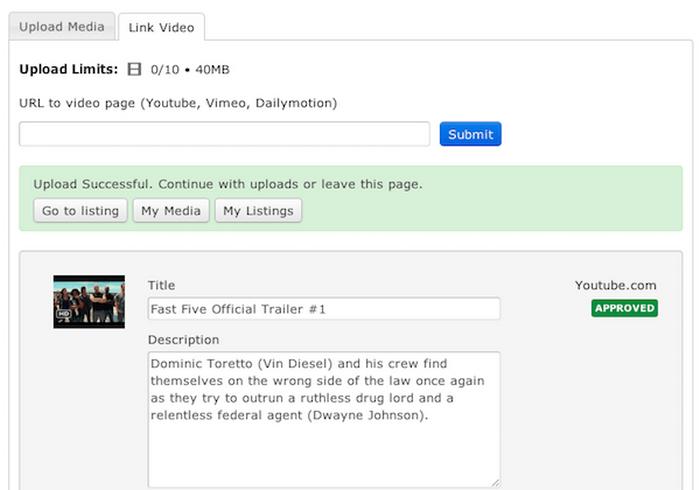Switch to the Upload Media tab

pos(62,27)
